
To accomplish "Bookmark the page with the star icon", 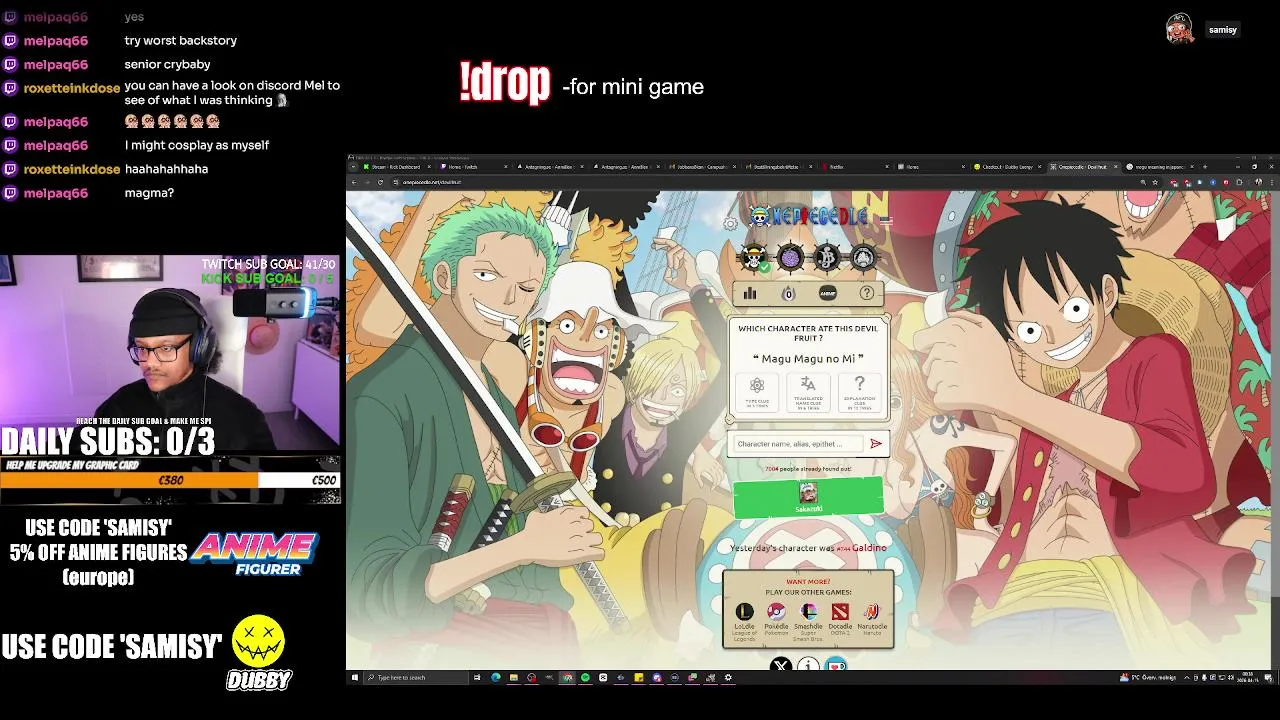I will pos(1155,182).
